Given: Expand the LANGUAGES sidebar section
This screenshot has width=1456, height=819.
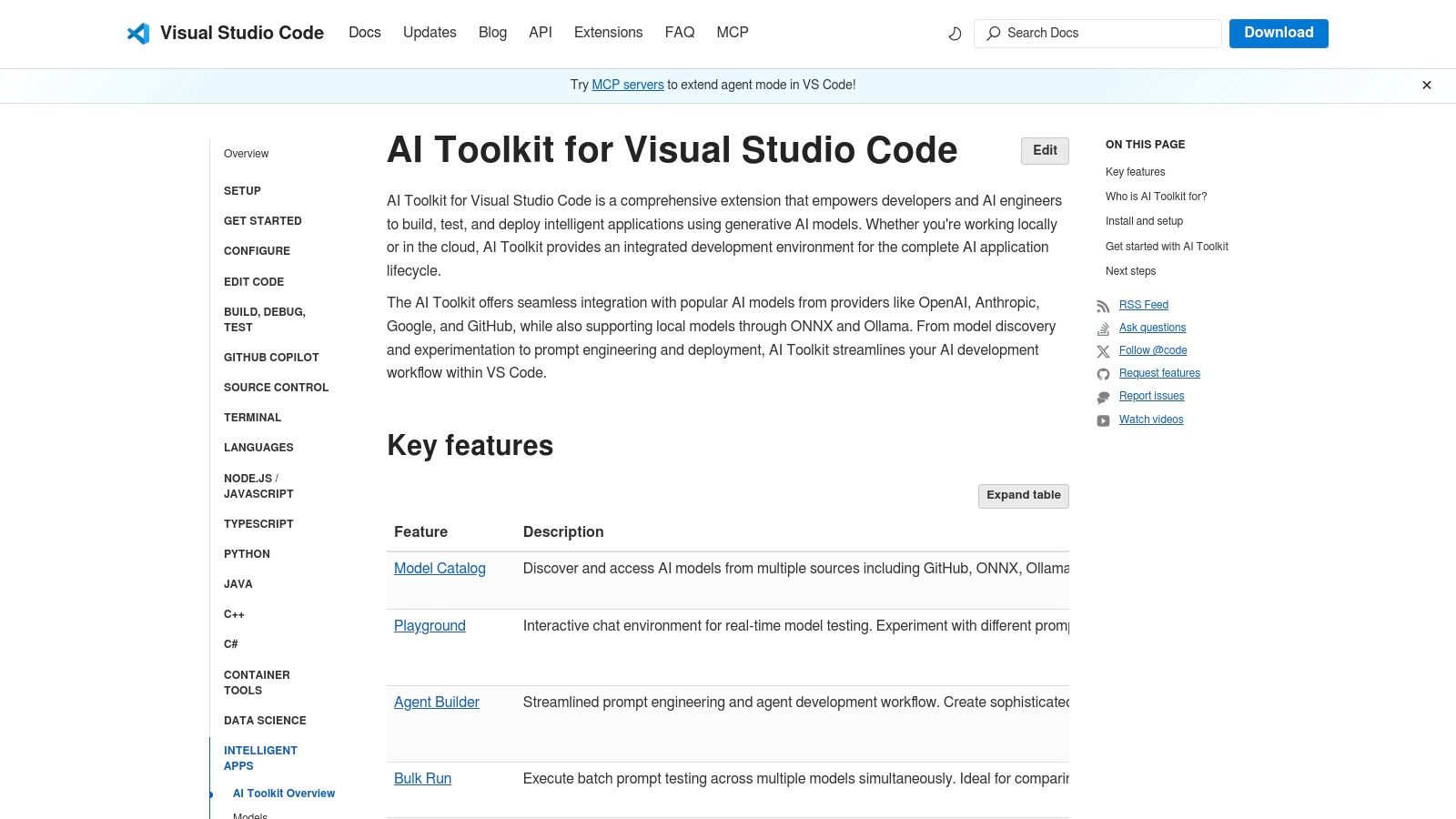Looking at the screenshot, I should [x=258, y=448].
